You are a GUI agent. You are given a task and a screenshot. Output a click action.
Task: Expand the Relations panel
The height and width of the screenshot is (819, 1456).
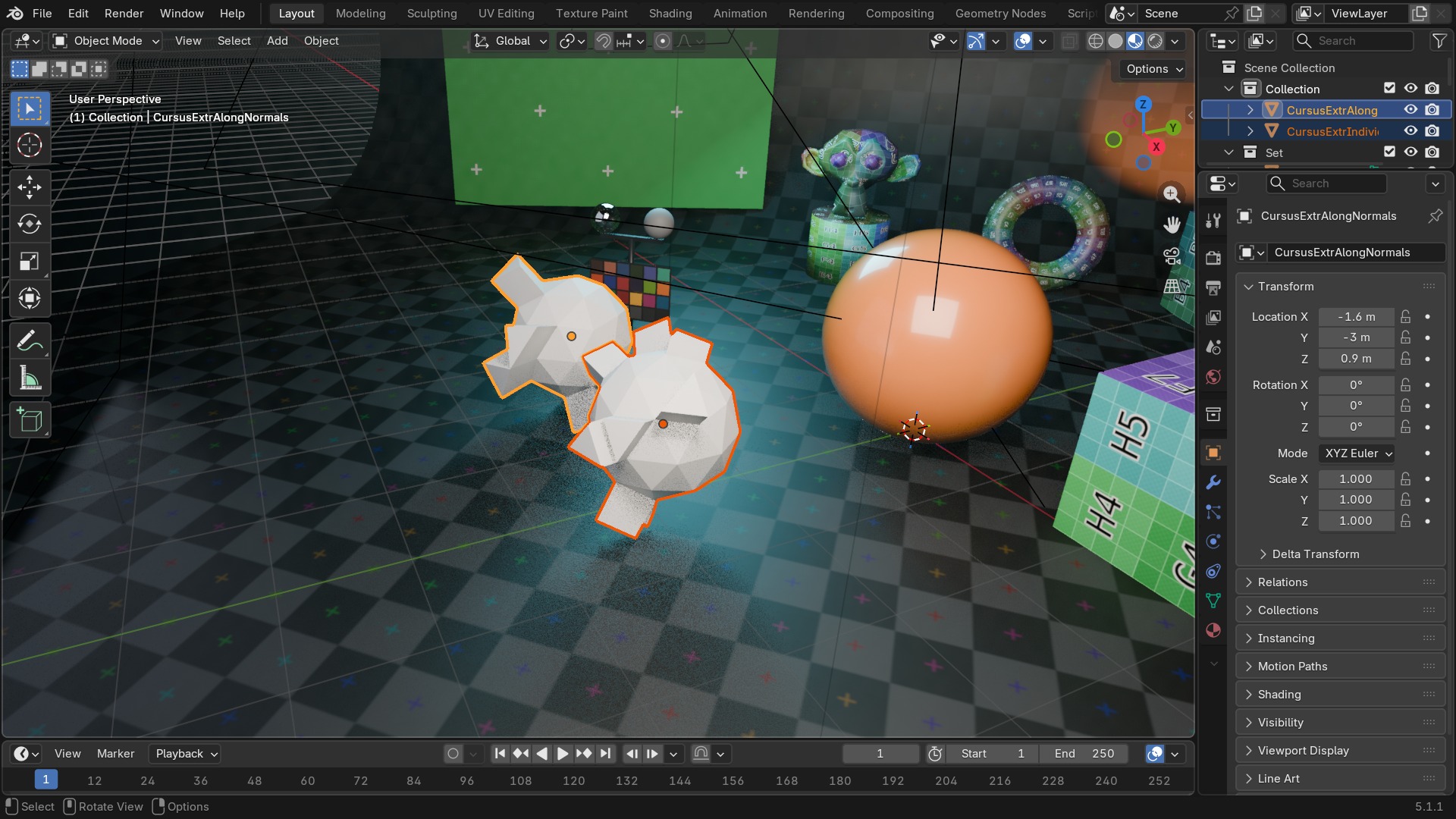pos(1341,582)
